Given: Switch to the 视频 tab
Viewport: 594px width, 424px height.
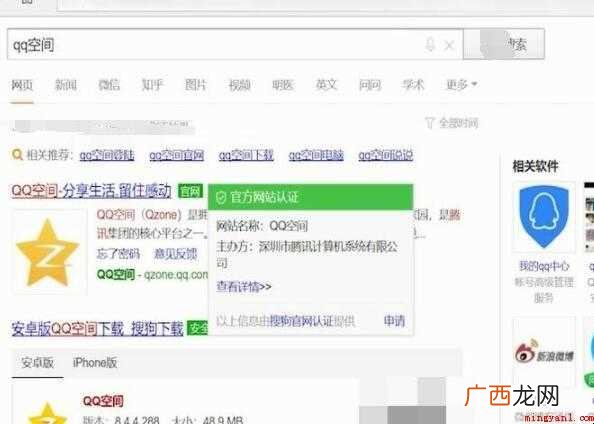Looking at the screenshot, I should click(239, 84).
